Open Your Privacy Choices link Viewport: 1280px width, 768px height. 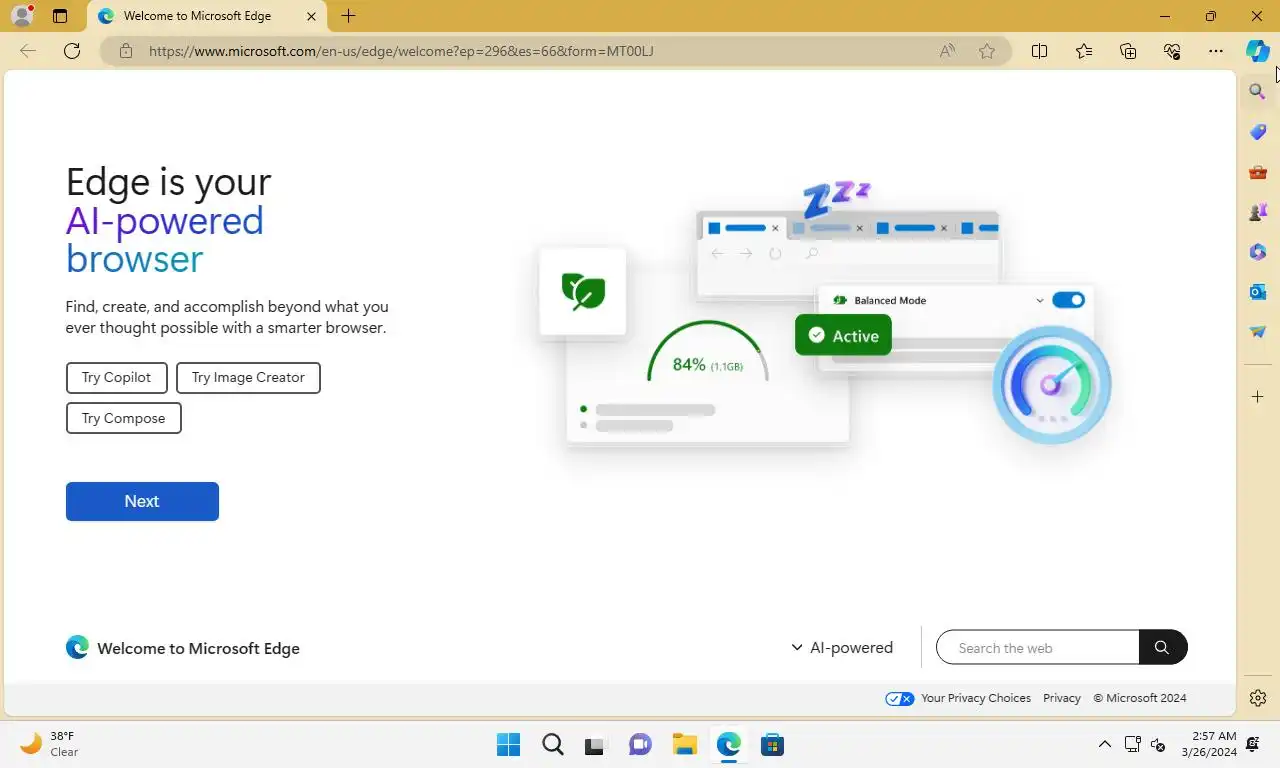click(959, 698)
